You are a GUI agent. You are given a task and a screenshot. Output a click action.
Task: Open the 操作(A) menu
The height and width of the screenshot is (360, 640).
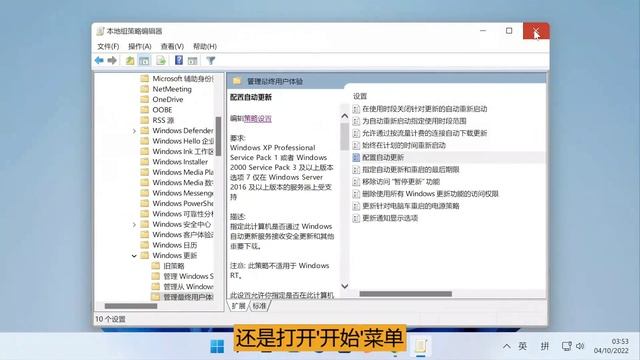[x=140, y=46]
